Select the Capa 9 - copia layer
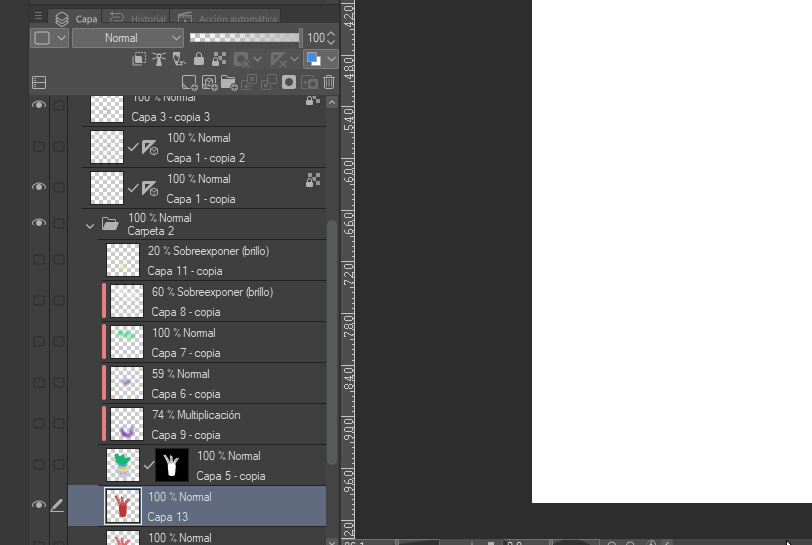This screenshot has width=812, height=545. 214,424
